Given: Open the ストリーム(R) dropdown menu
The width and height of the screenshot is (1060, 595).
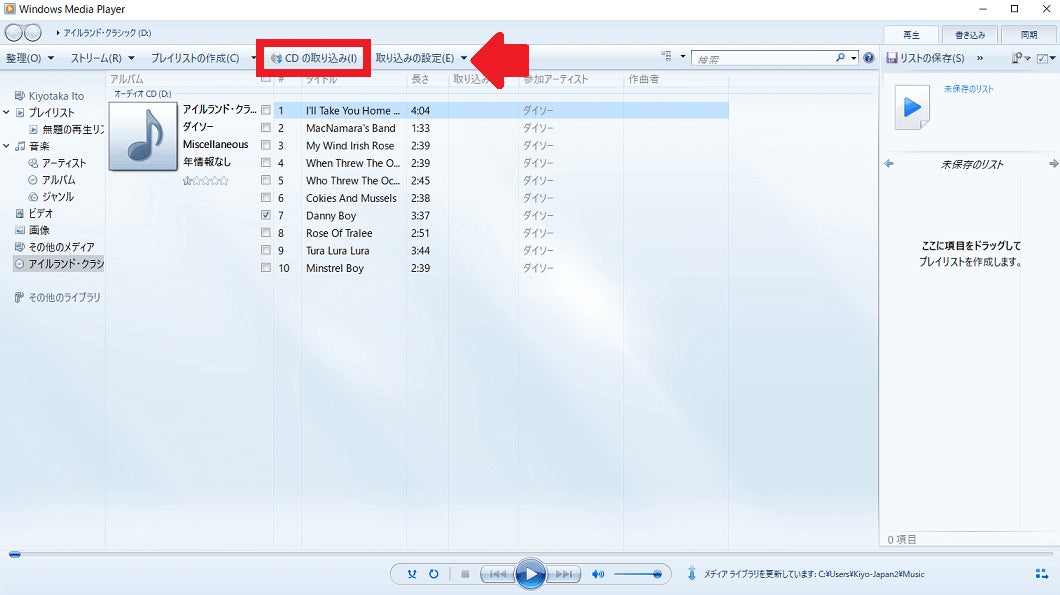Looking at the screenshot, I should pos(103,58).
